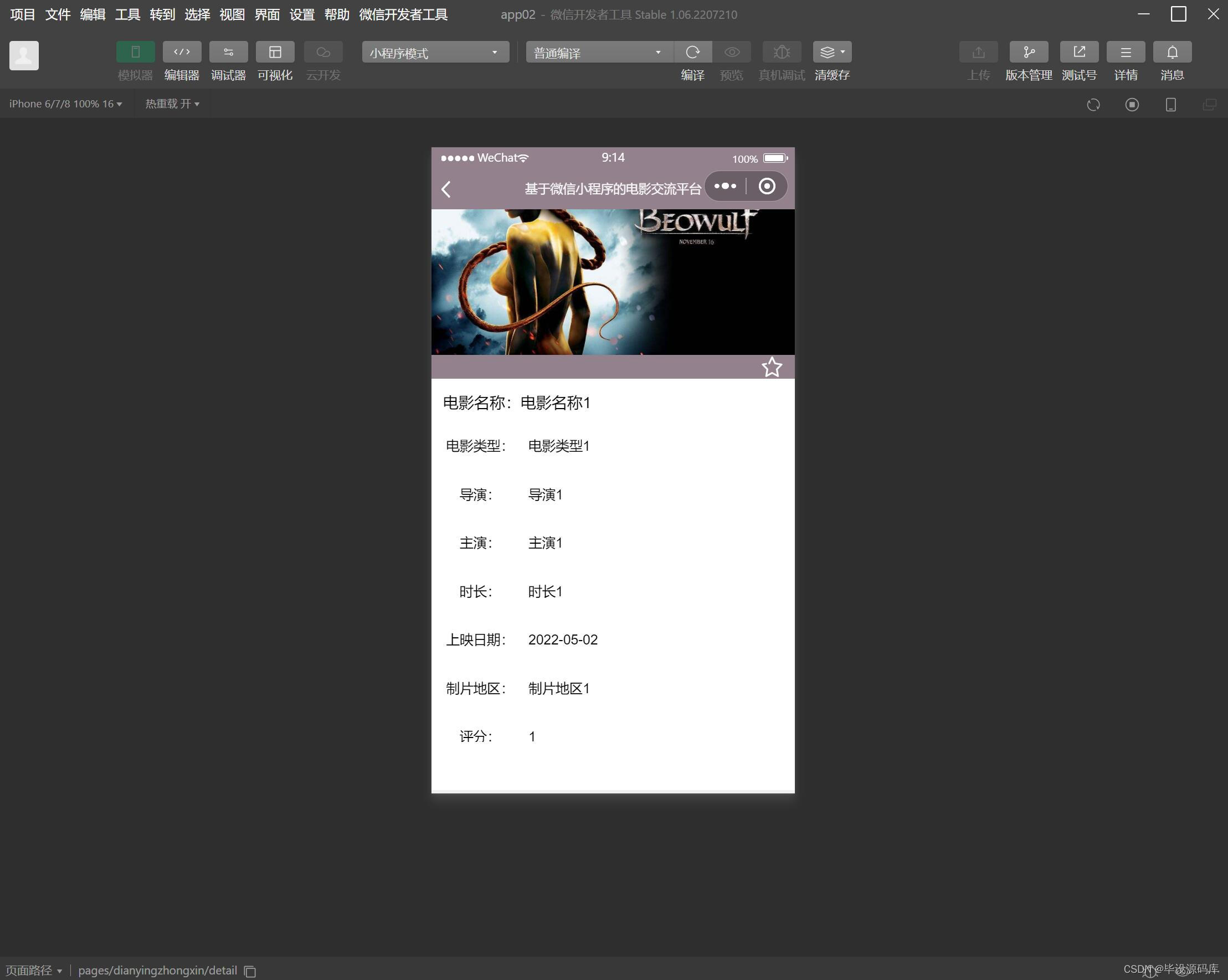Viewport: 1228px width, 980px height.
Task: Open the 微信开发者工具 menu
Action: (403, 14)
